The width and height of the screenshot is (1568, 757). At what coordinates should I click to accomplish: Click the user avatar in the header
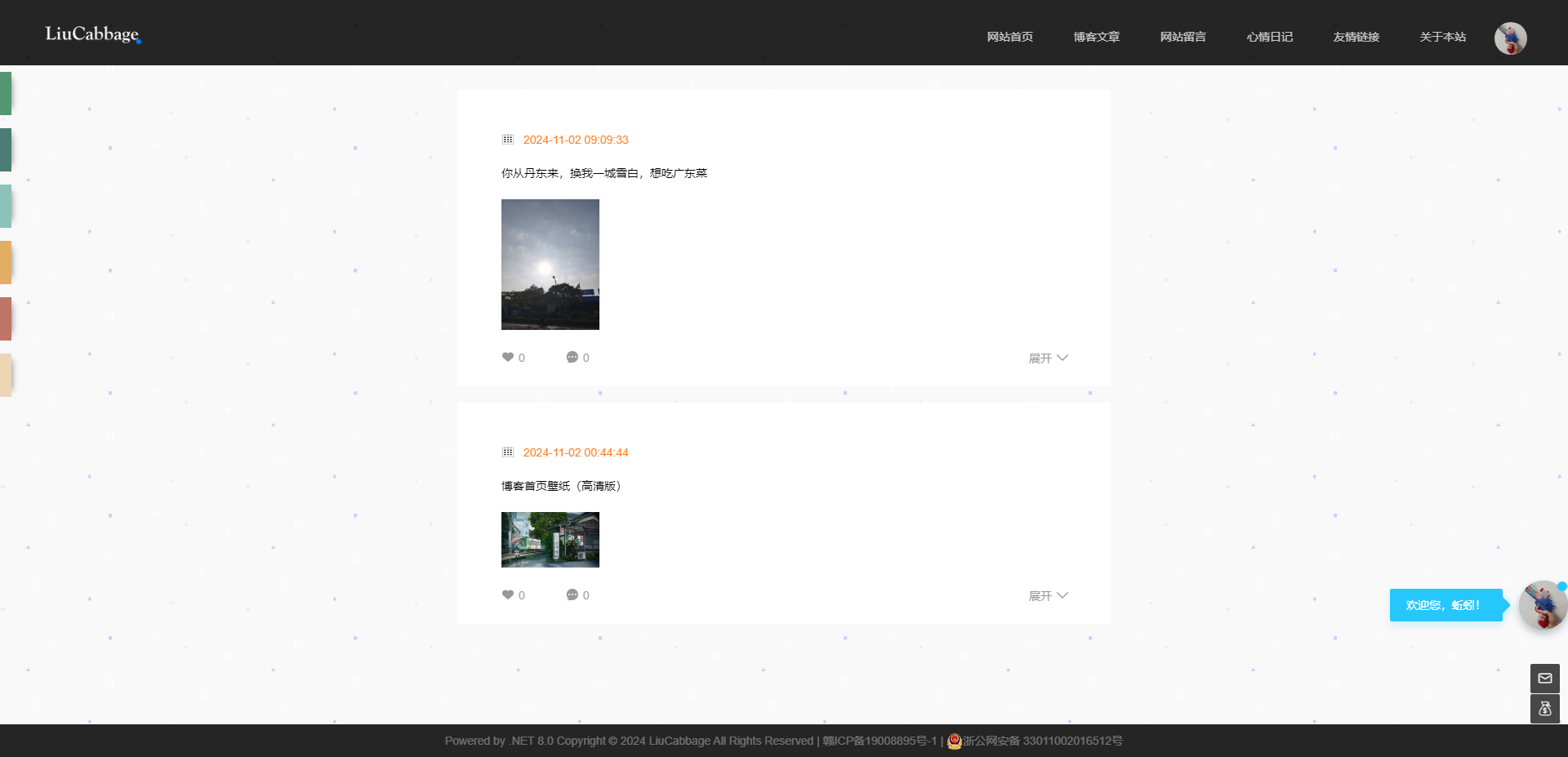pos(1510,38)
